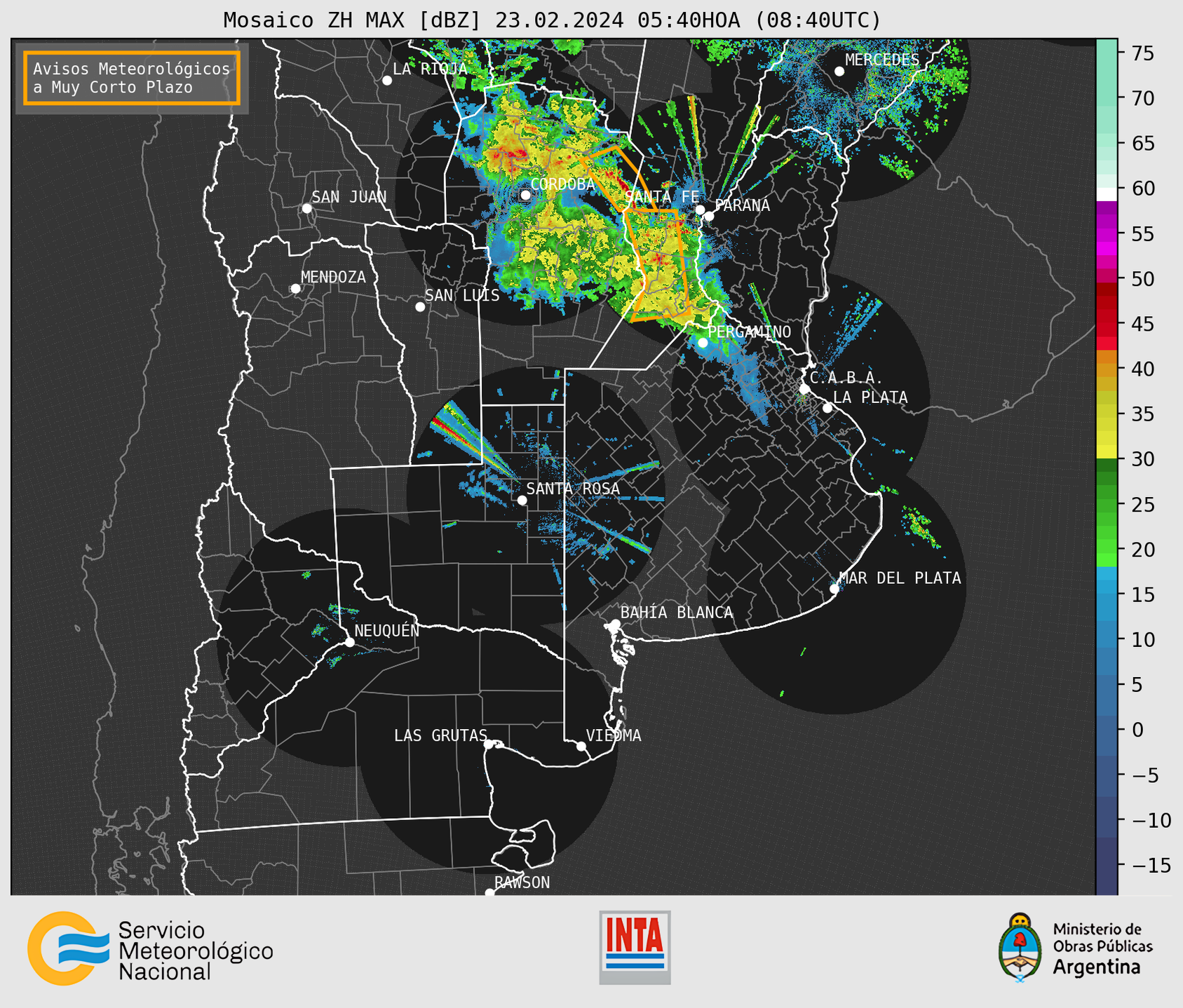Click the LAS GRUTAS label
This screenshot has height=1008, width=1183.
click(440, 735)
